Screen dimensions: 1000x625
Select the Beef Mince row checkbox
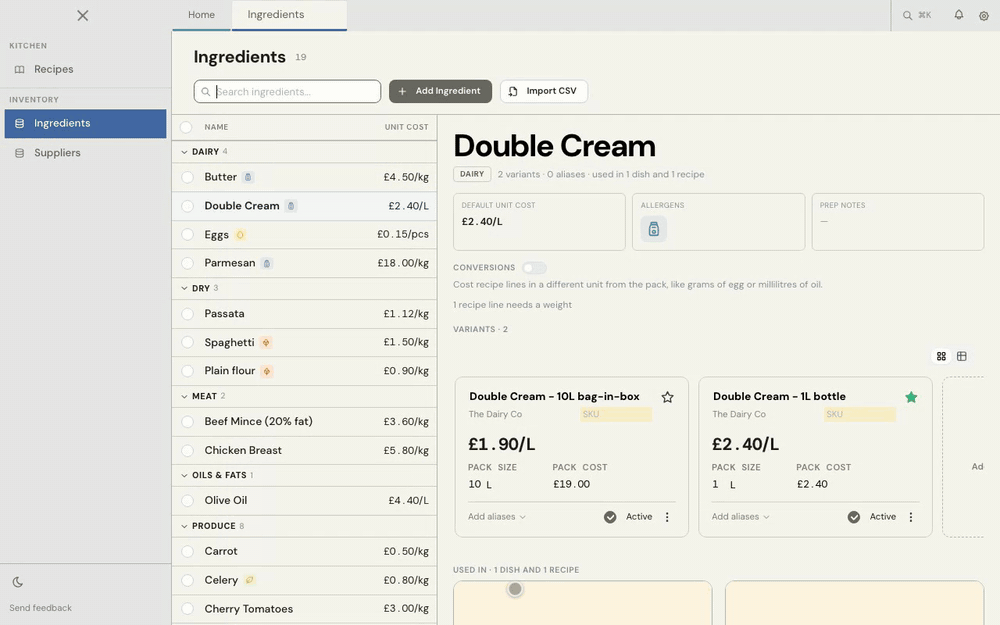(x=188, y=422)
